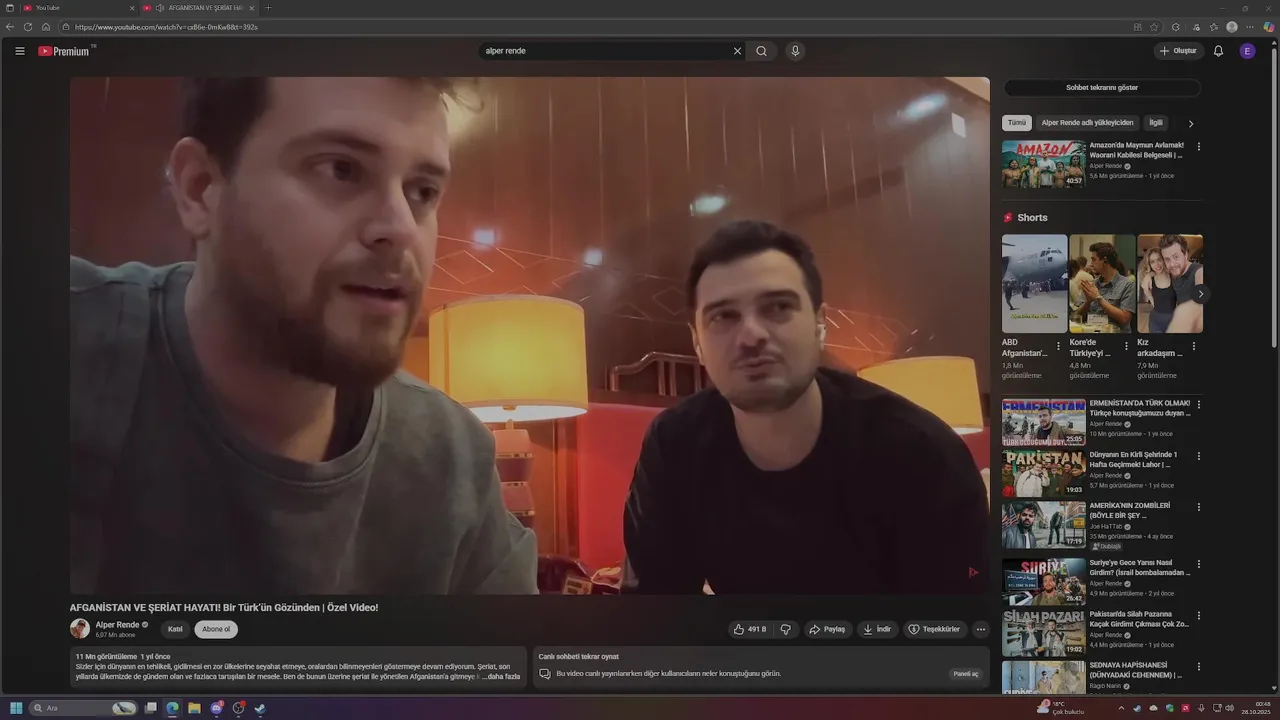Open Kore'de Türkiye'yi Shorts thumbnail
1280x720 pixels.
pos(1102,284)
